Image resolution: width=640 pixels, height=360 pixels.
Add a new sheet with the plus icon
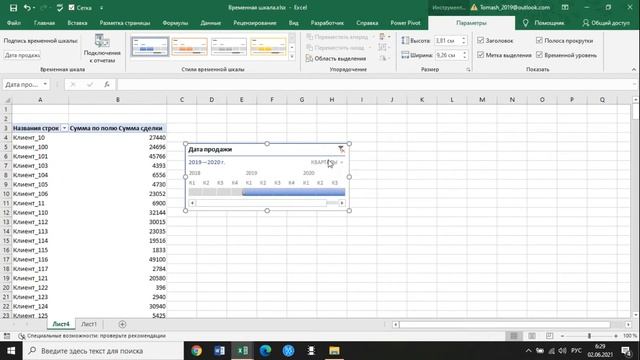122,324
